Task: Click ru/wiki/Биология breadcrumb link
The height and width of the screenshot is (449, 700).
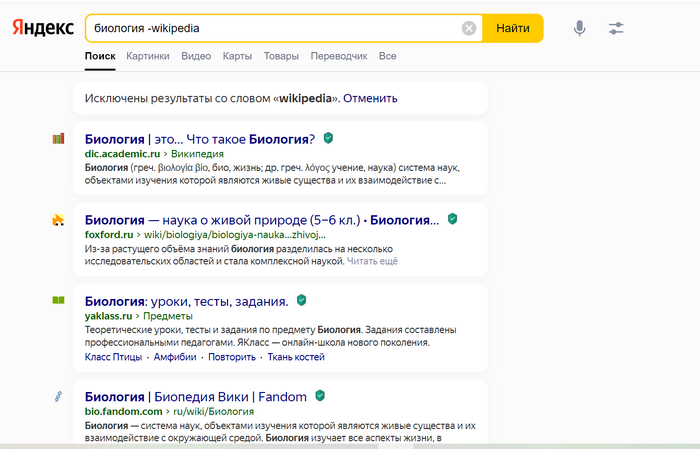Action: pos(213,412)
